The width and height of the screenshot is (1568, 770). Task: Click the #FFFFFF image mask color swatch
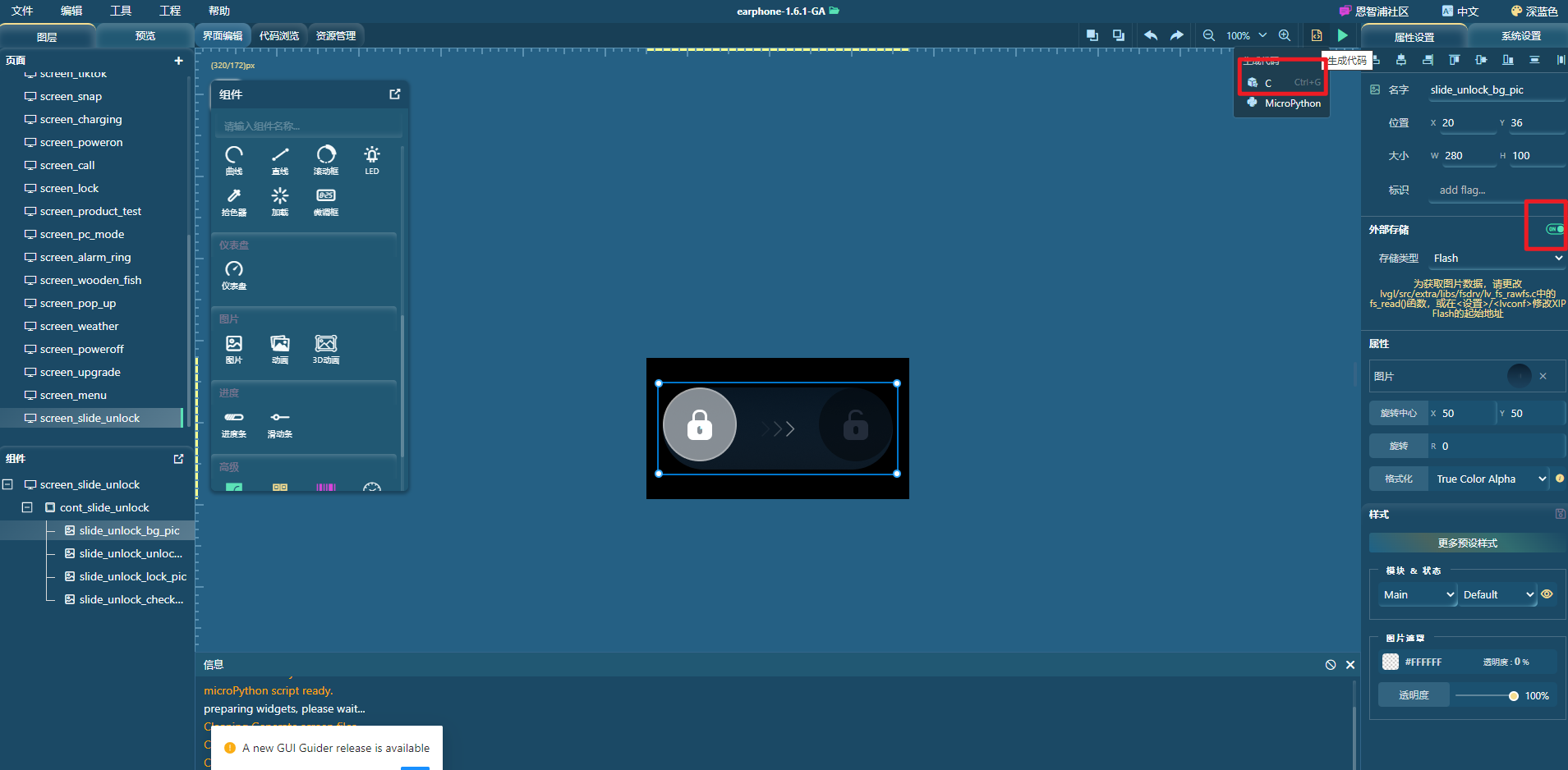click(x=1391, y=662)
